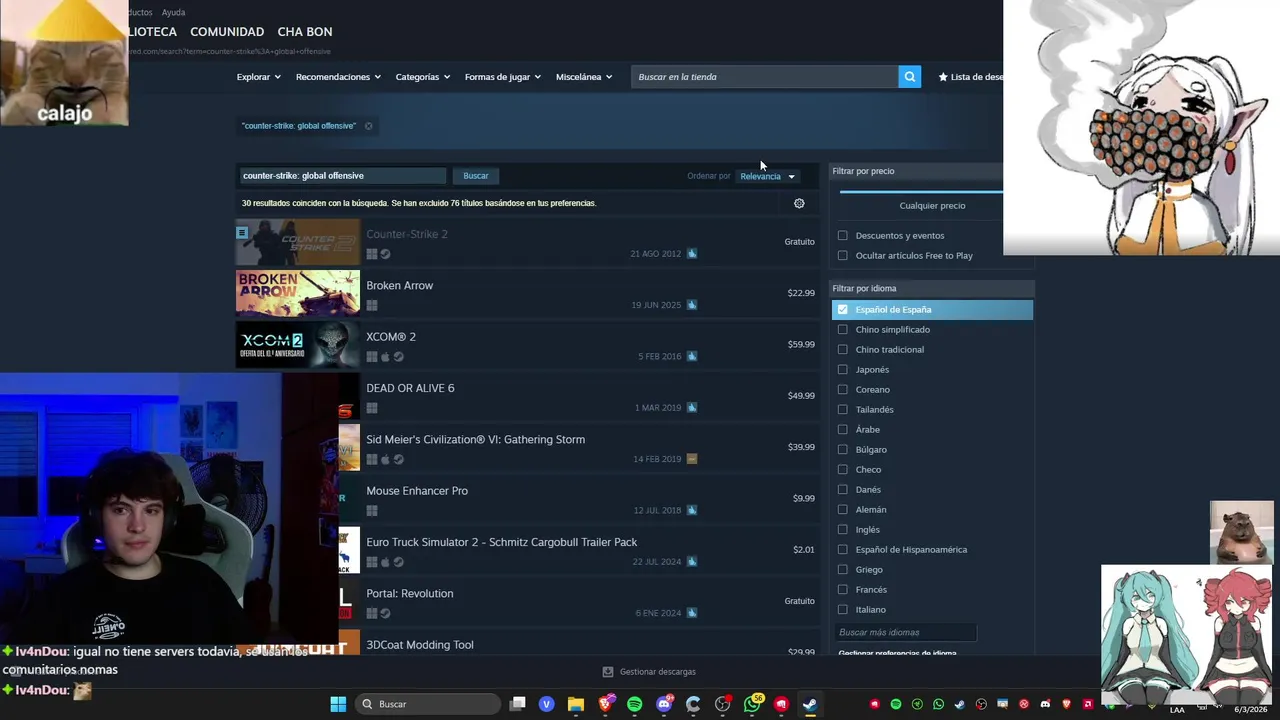Image resolution: width=1280 pixels, height=720 pixels.
Task: Click the tag icon next to DEAD OR ALIVE 6 date
Action: [692, 408]
